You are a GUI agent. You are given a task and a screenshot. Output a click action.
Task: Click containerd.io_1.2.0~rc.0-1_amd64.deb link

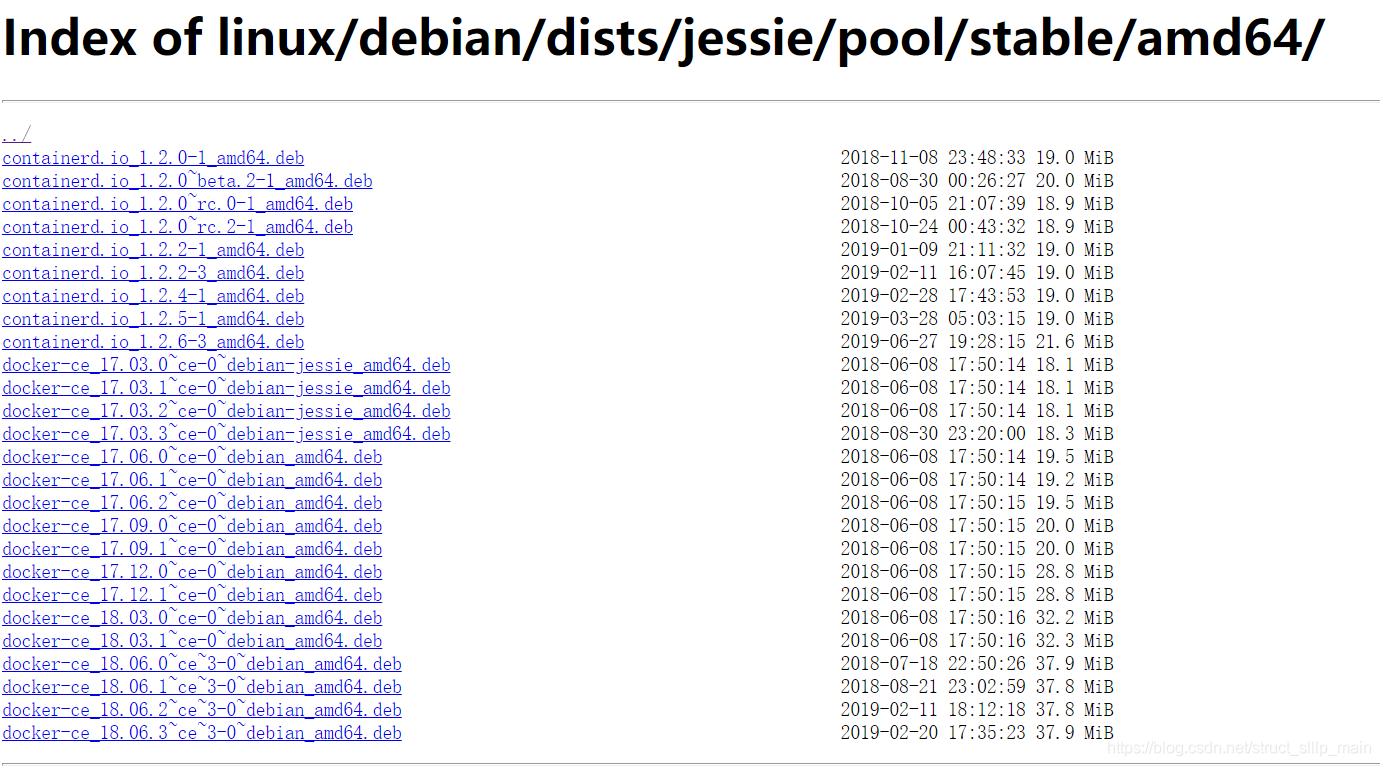[x=177, y=204]
